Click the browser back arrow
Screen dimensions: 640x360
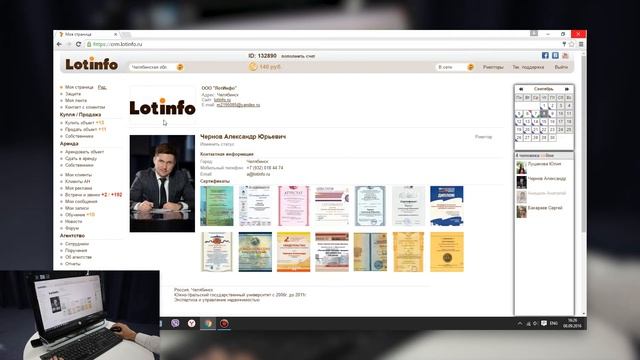pos(60,44)
